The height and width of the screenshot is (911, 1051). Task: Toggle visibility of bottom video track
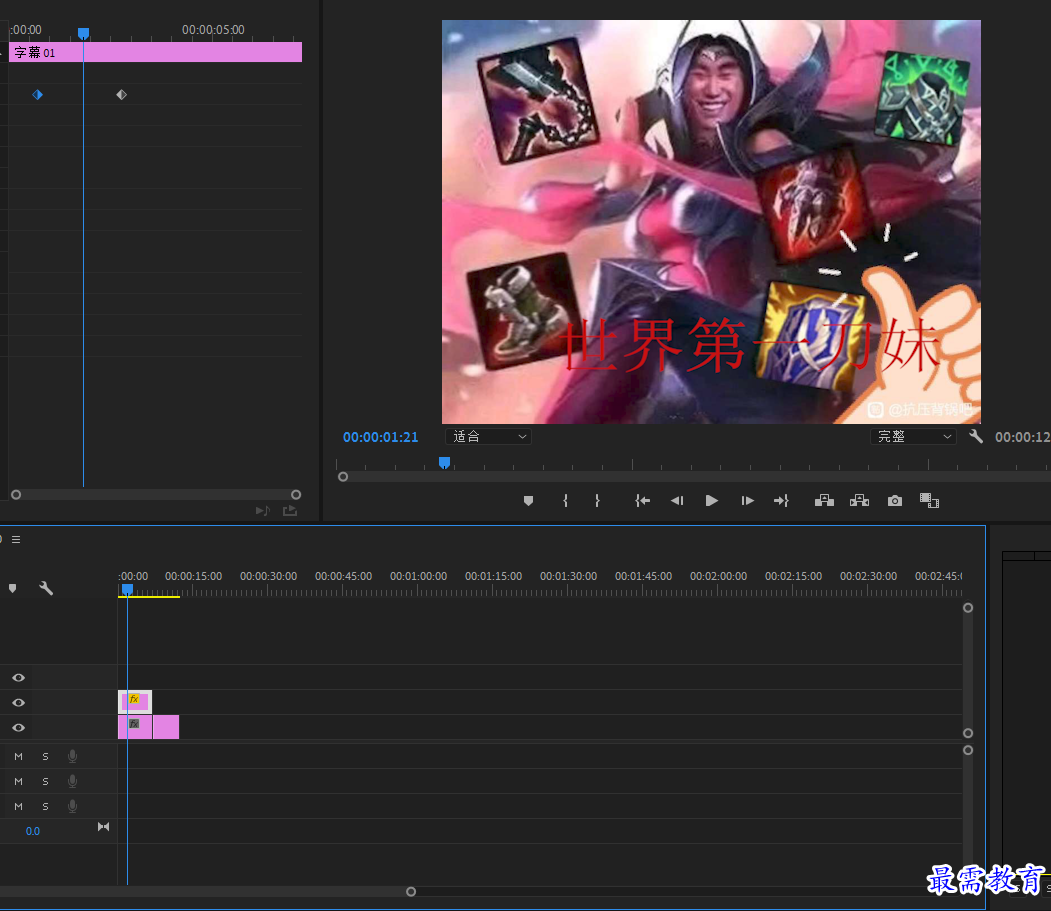click(x=19, y=727)
